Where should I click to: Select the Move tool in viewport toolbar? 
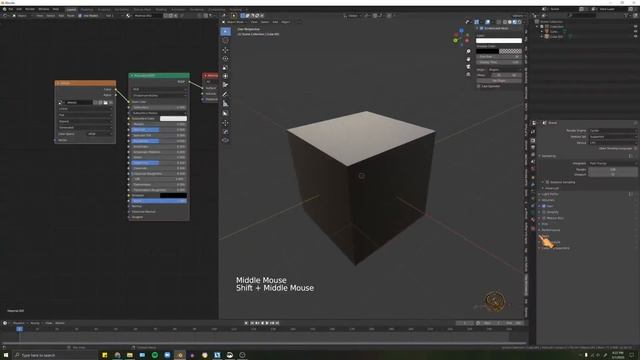(x=225, y=50)
